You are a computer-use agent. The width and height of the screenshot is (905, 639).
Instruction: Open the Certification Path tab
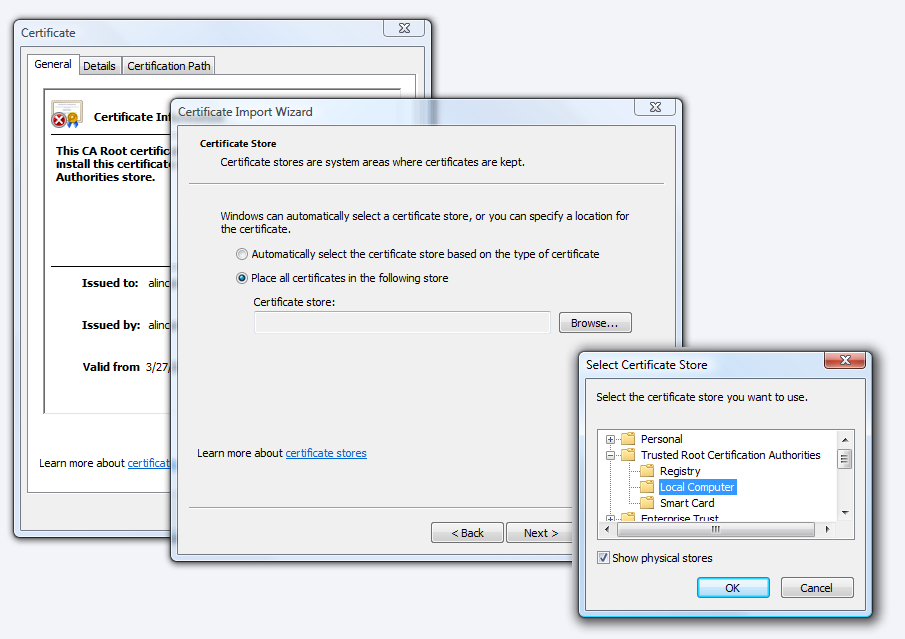pyautogui.click(x=169, y=66)
